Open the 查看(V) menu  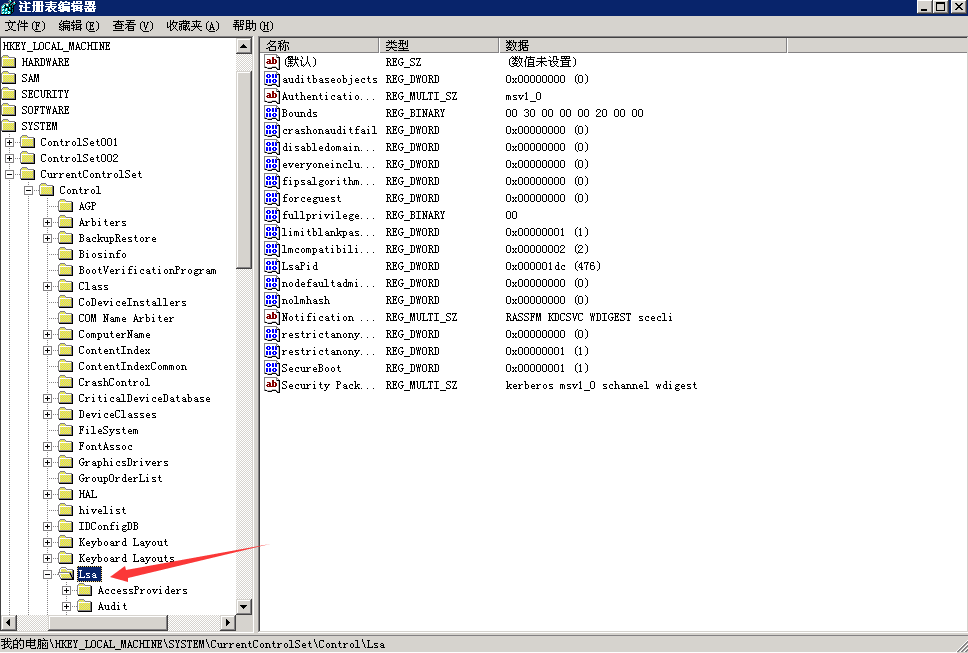(132, 26)
